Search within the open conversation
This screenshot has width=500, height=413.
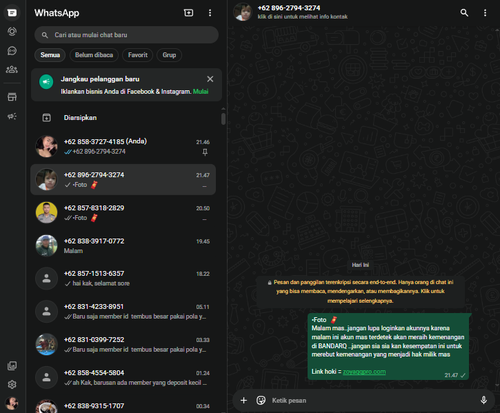coord(464,13)
